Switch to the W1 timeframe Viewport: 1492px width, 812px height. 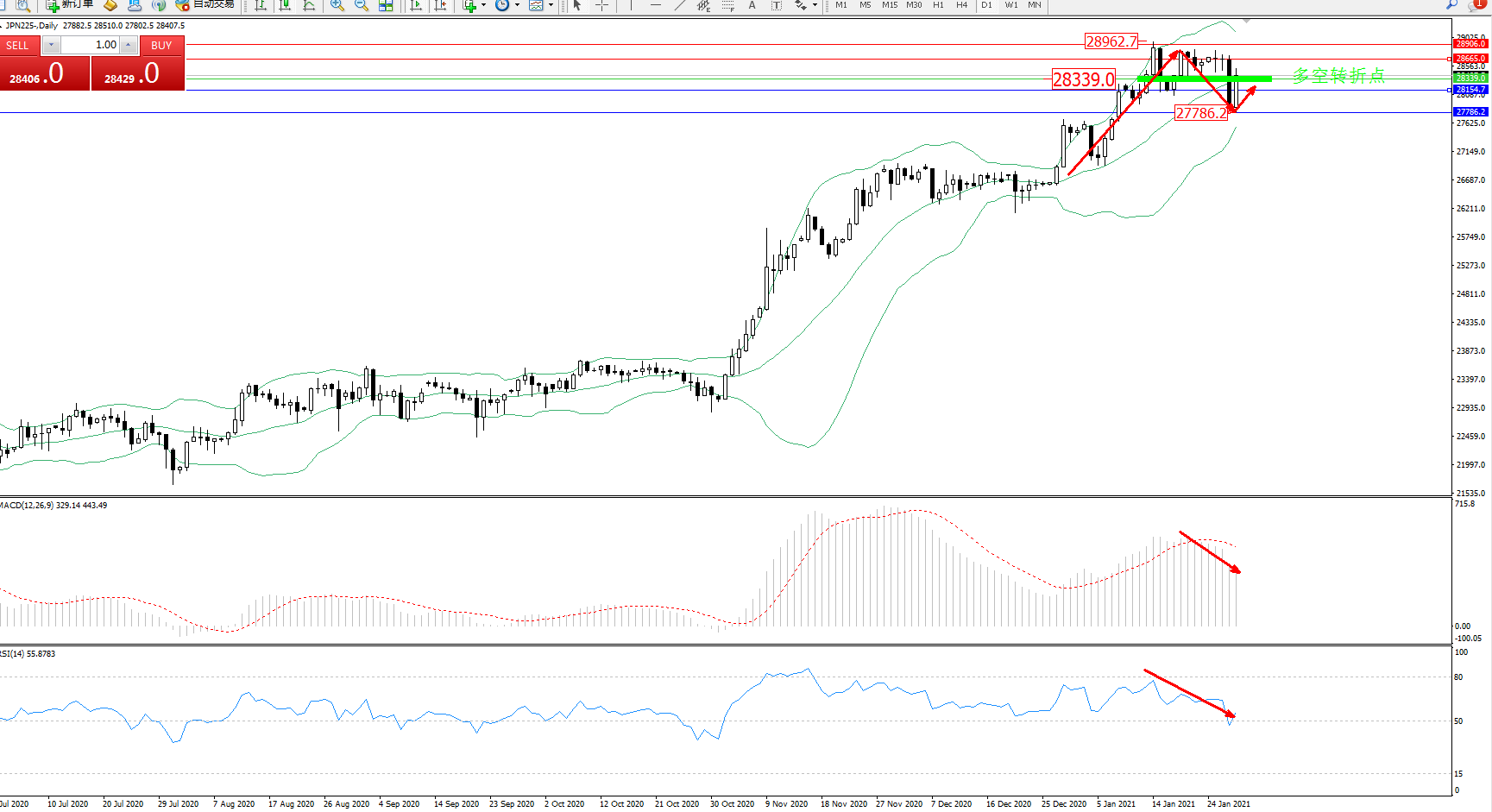(x=1010, y=5)
